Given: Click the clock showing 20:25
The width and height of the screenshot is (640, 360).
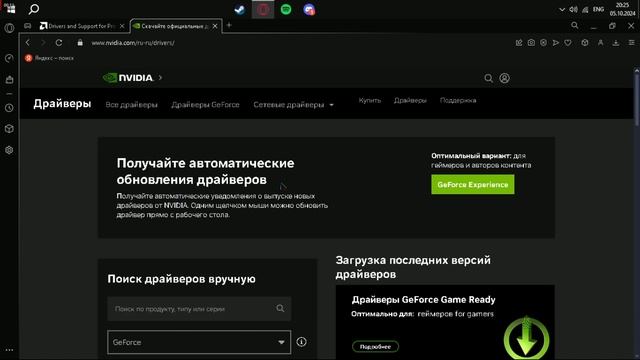Looking at the screenshot, I should tap(622, 5).
